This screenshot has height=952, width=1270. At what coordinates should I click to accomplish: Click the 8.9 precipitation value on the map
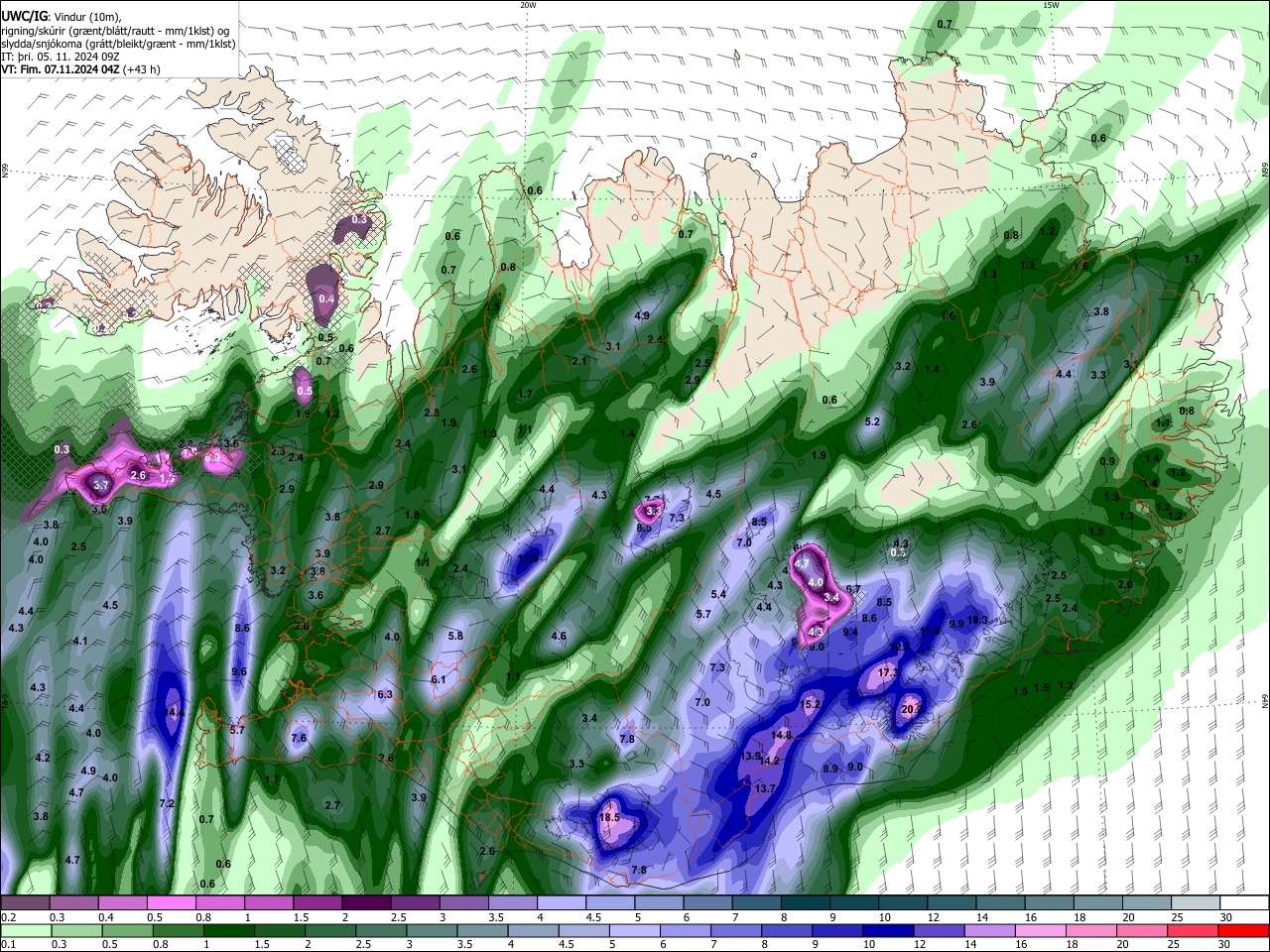(x=830, y=769)
